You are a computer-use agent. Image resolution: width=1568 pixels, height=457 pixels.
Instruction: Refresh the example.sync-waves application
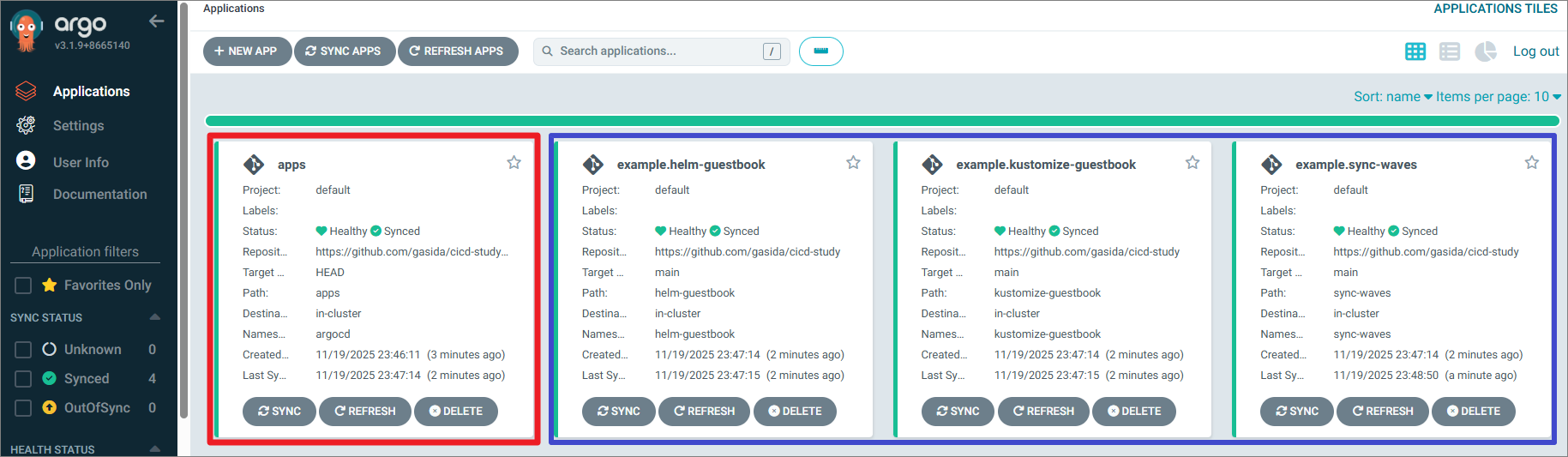1383,412
